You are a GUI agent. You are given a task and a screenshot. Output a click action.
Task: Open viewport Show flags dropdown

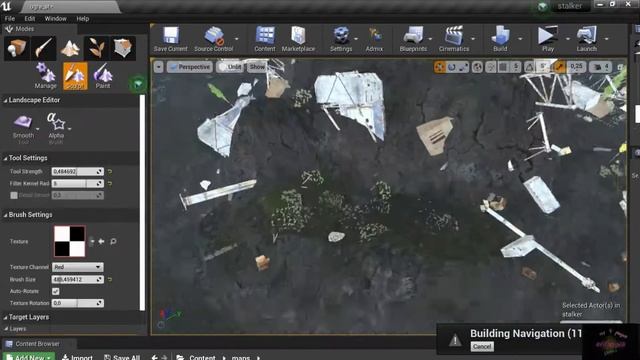[x=257, y=67]
